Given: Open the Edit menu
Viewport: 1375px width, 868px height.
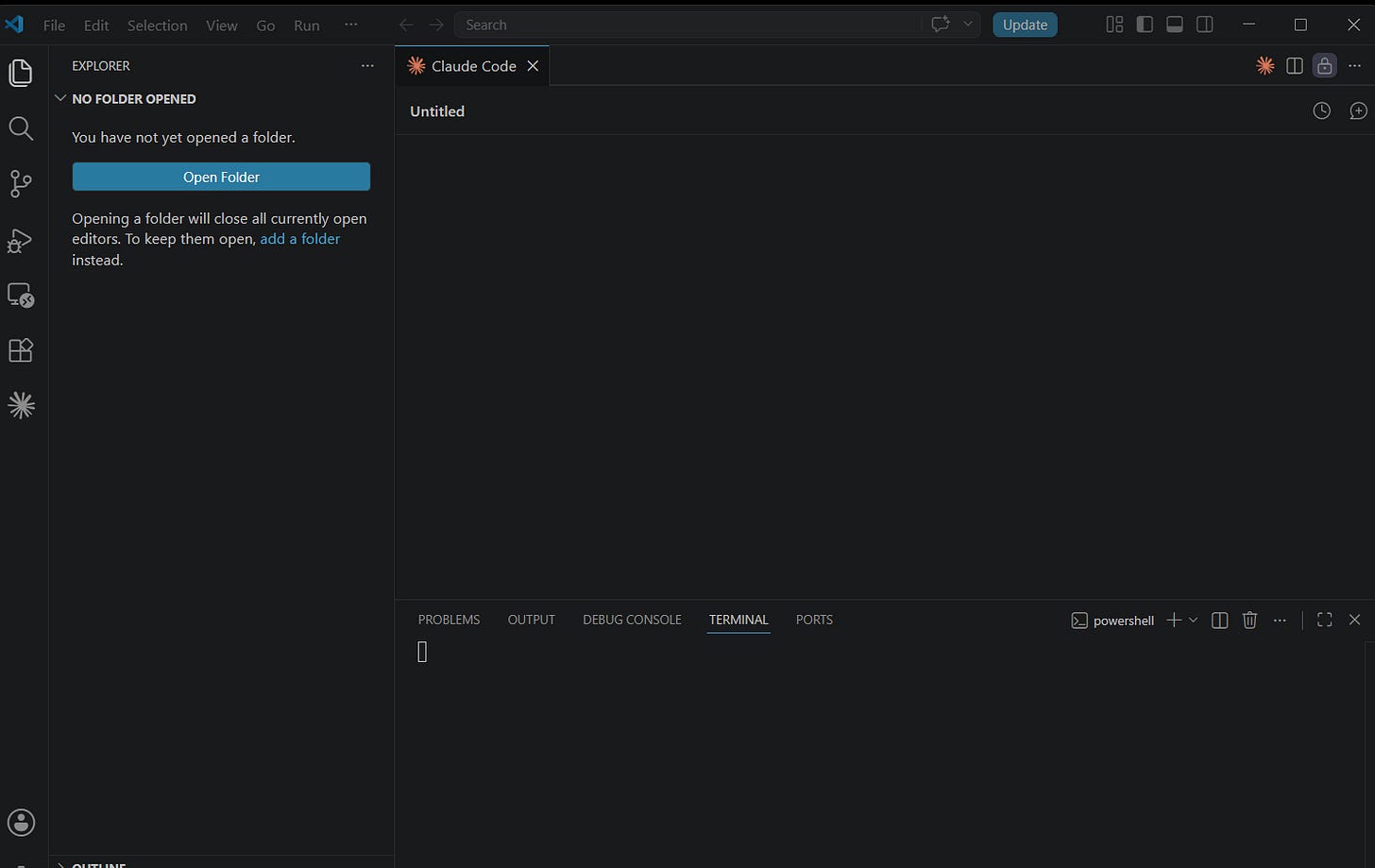Looking at the screenshot, I should tap(96, 26).
